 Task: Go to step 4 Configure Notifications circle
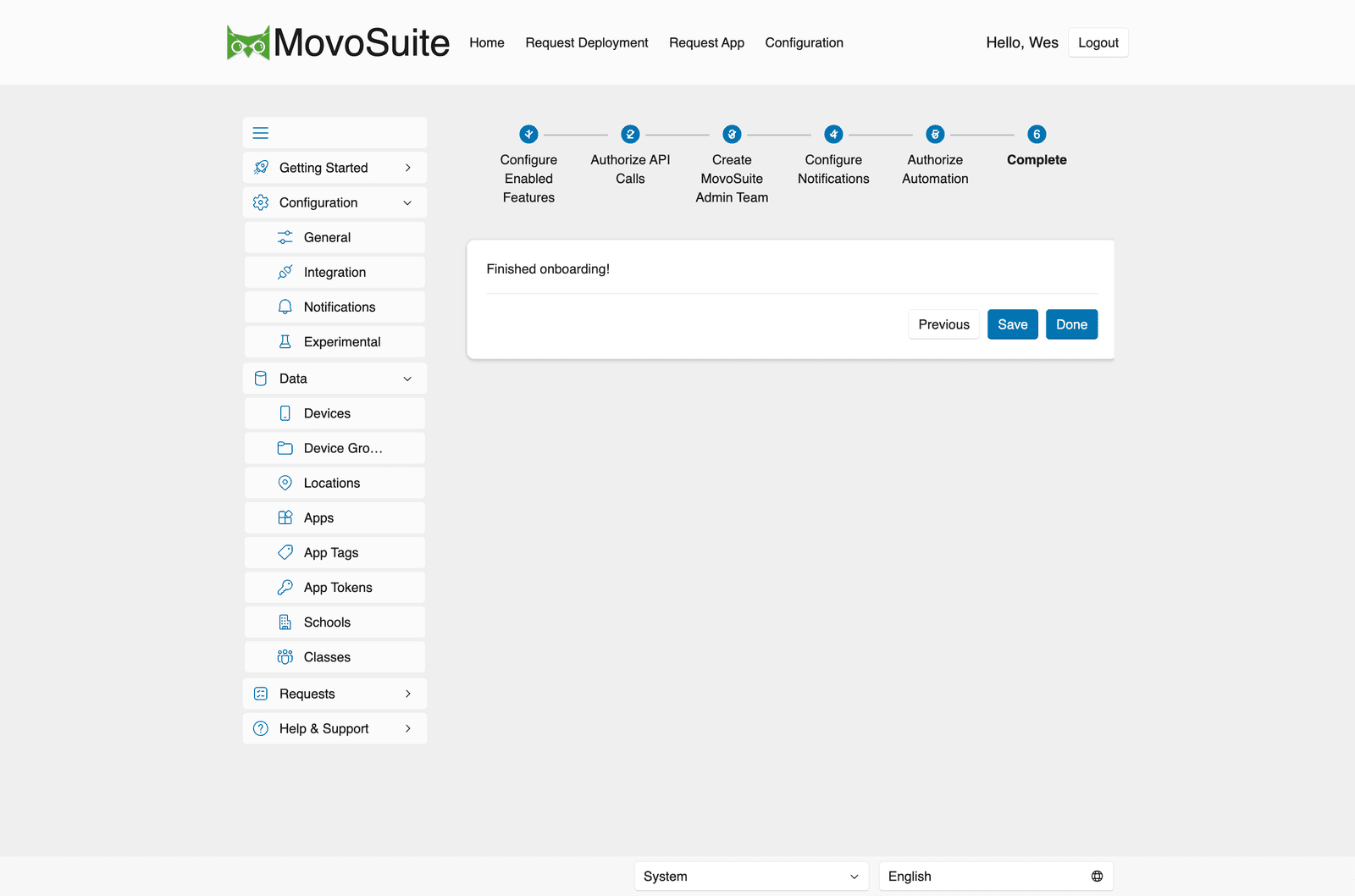pos(833,134)
